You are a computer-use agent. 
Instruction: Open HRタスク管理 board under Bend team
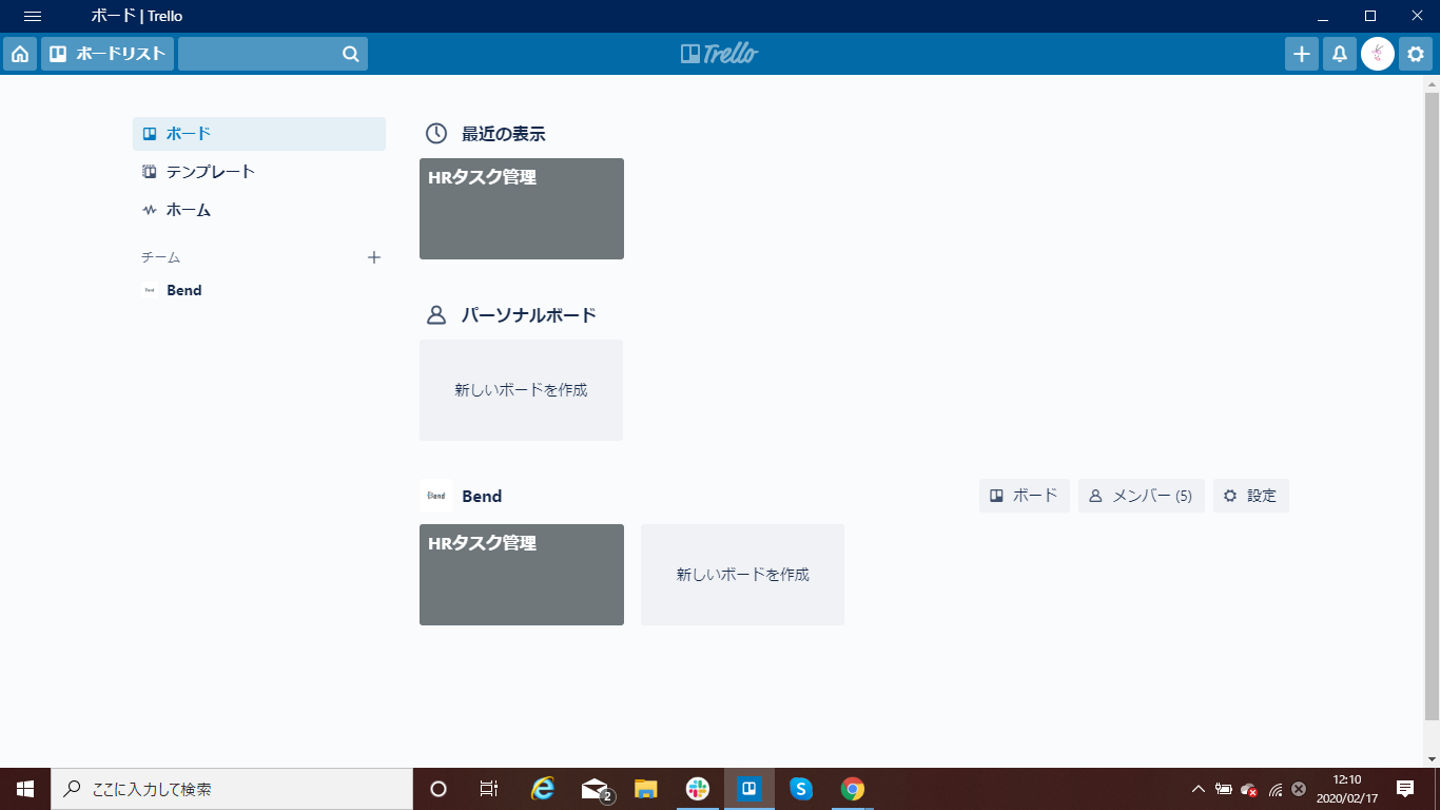pyautogui.click(x=522, y=575)
